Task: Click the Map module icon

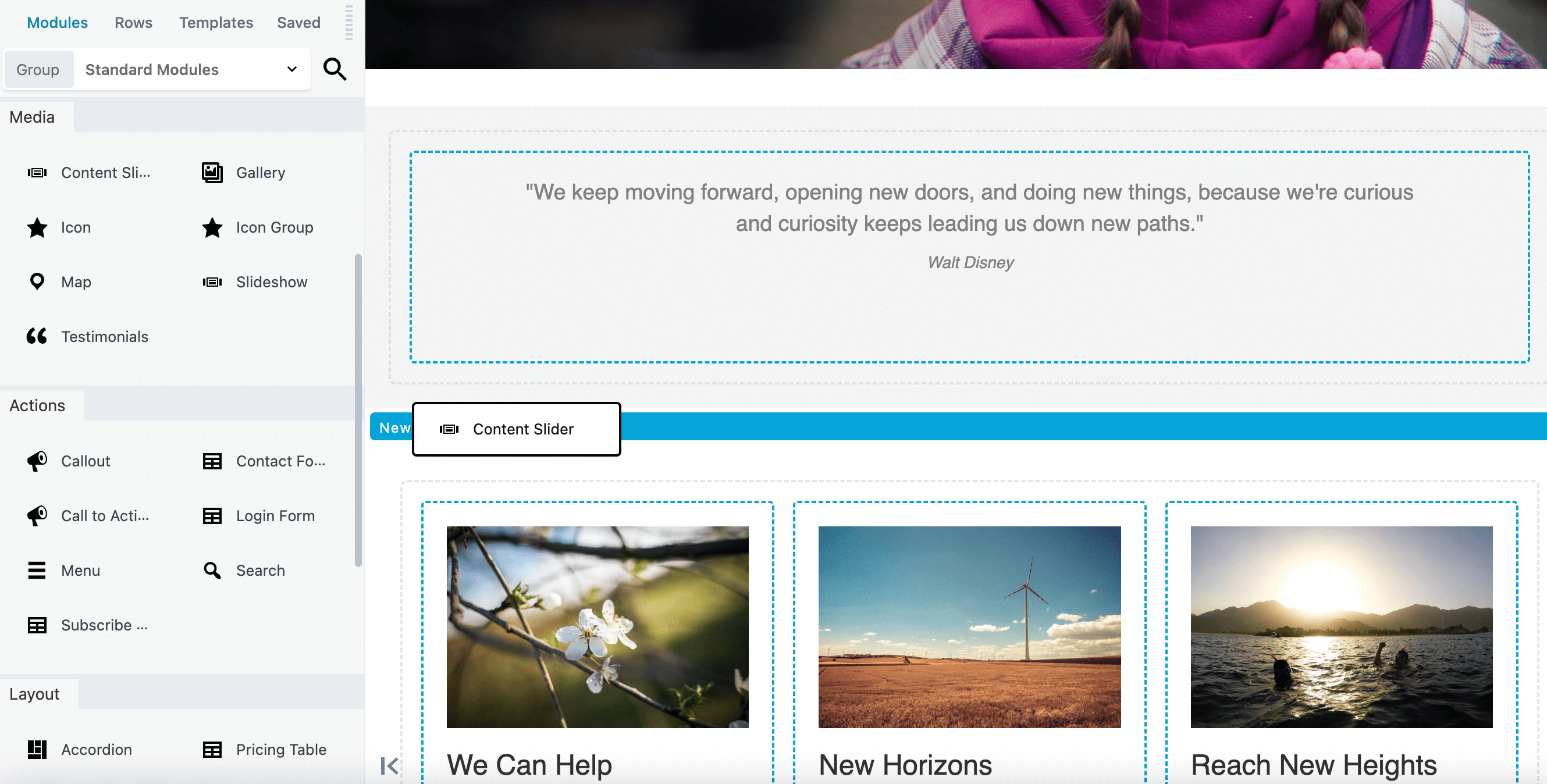Action: (37, 281)
